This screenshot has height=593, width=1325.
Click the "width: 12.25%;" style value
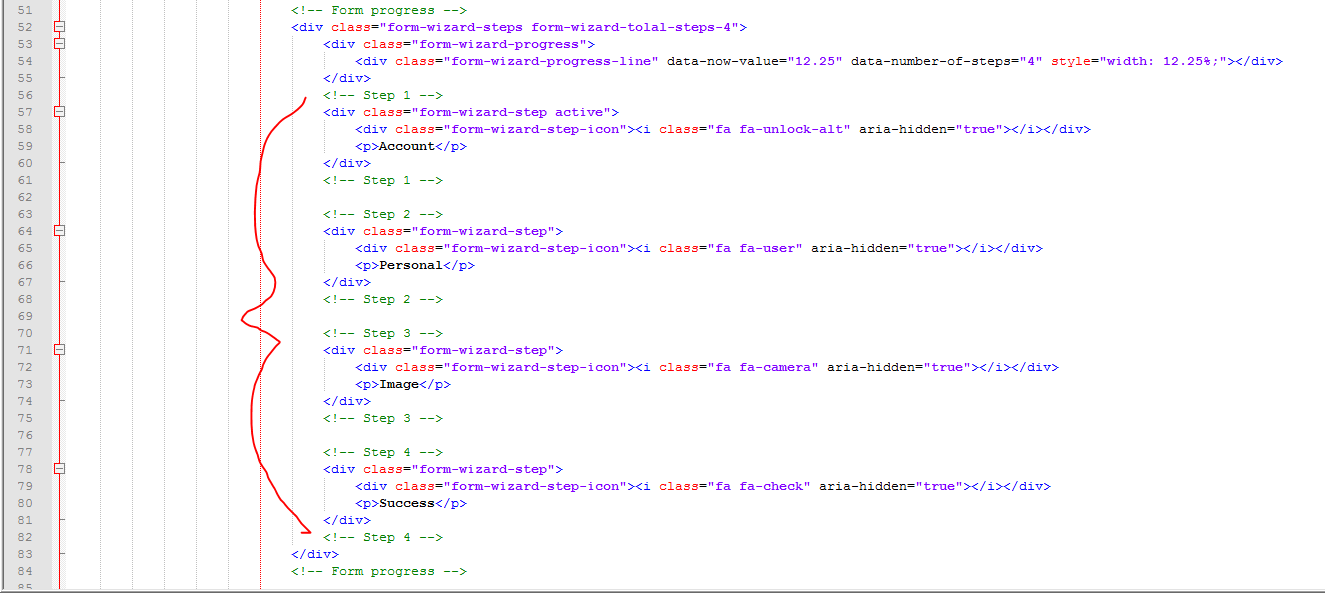pyautogui.click(x=1163, y=61)
